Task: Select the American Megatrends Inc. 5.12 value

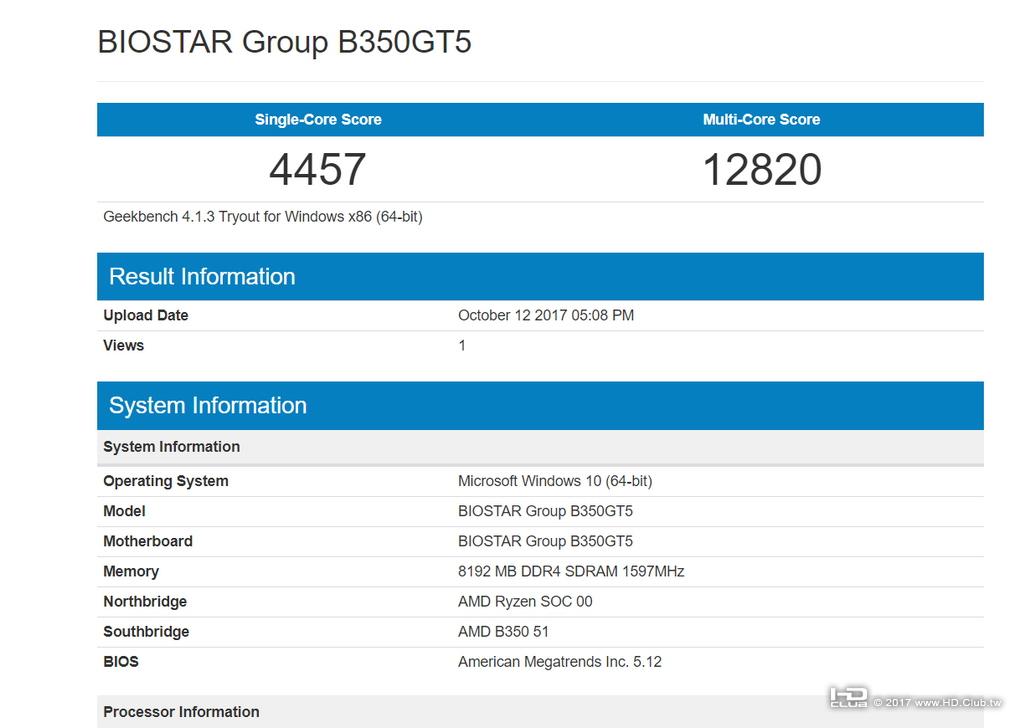Action: coord(560,661)
